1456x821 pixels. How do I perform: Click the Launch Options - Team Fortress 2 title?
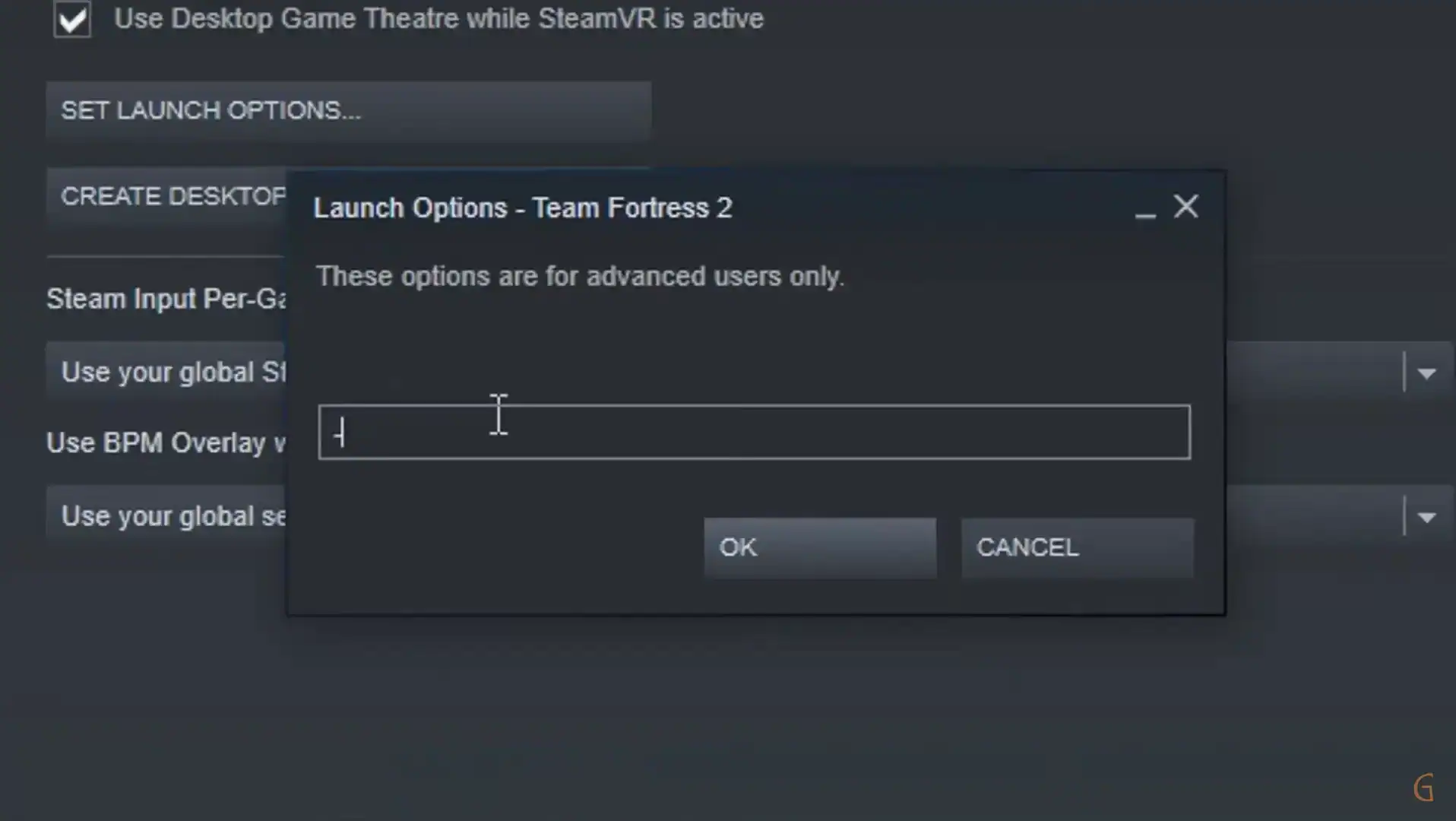pyautogui.click(x=523, y=208)
